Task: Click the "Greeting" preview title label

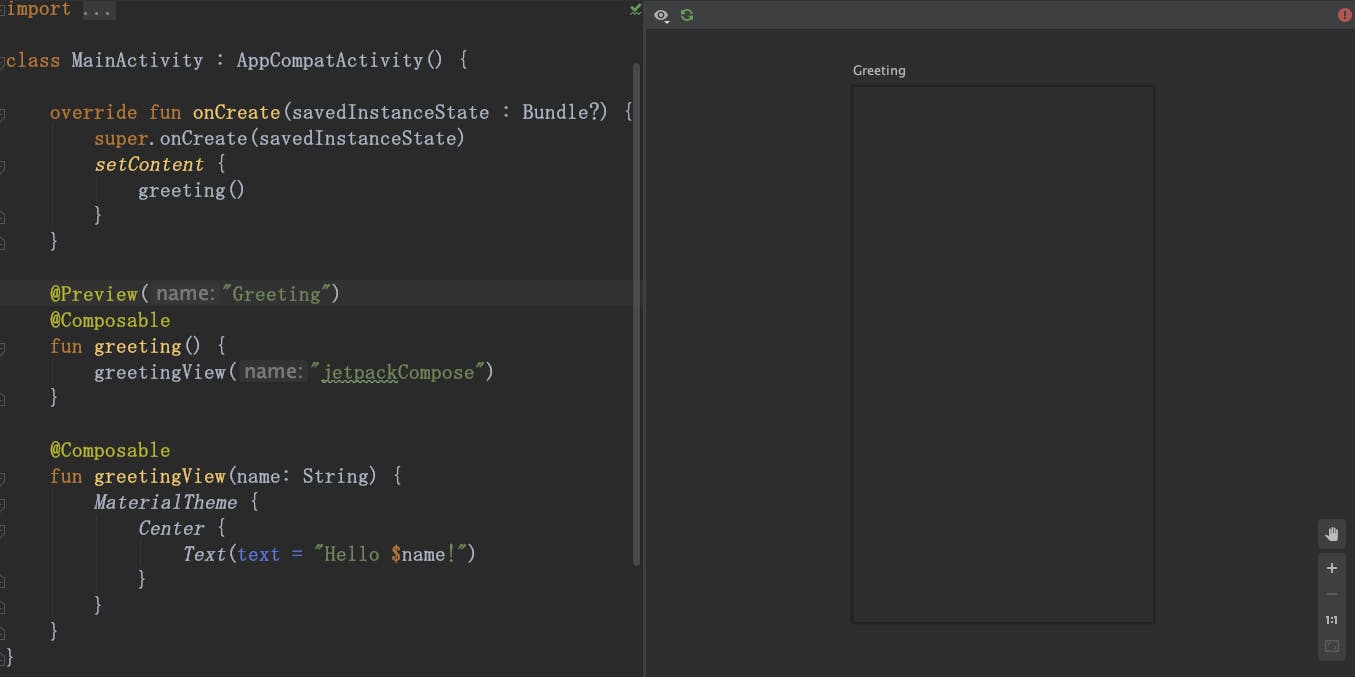Action: (879, 71)
